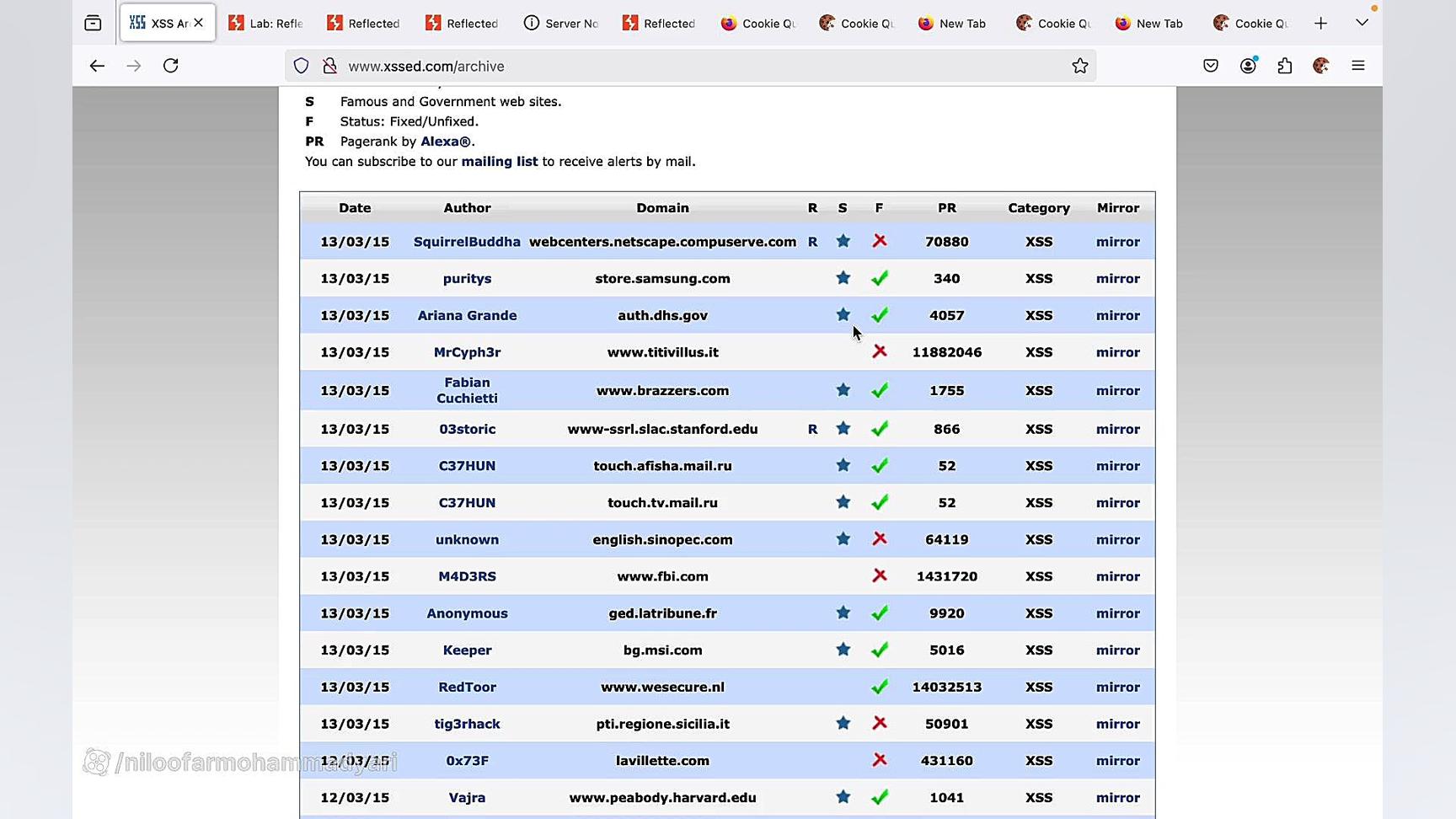The image size is (1456, 819).
Task: Open author Fabian Cuchietti link
Action: (x=467, y=390)
